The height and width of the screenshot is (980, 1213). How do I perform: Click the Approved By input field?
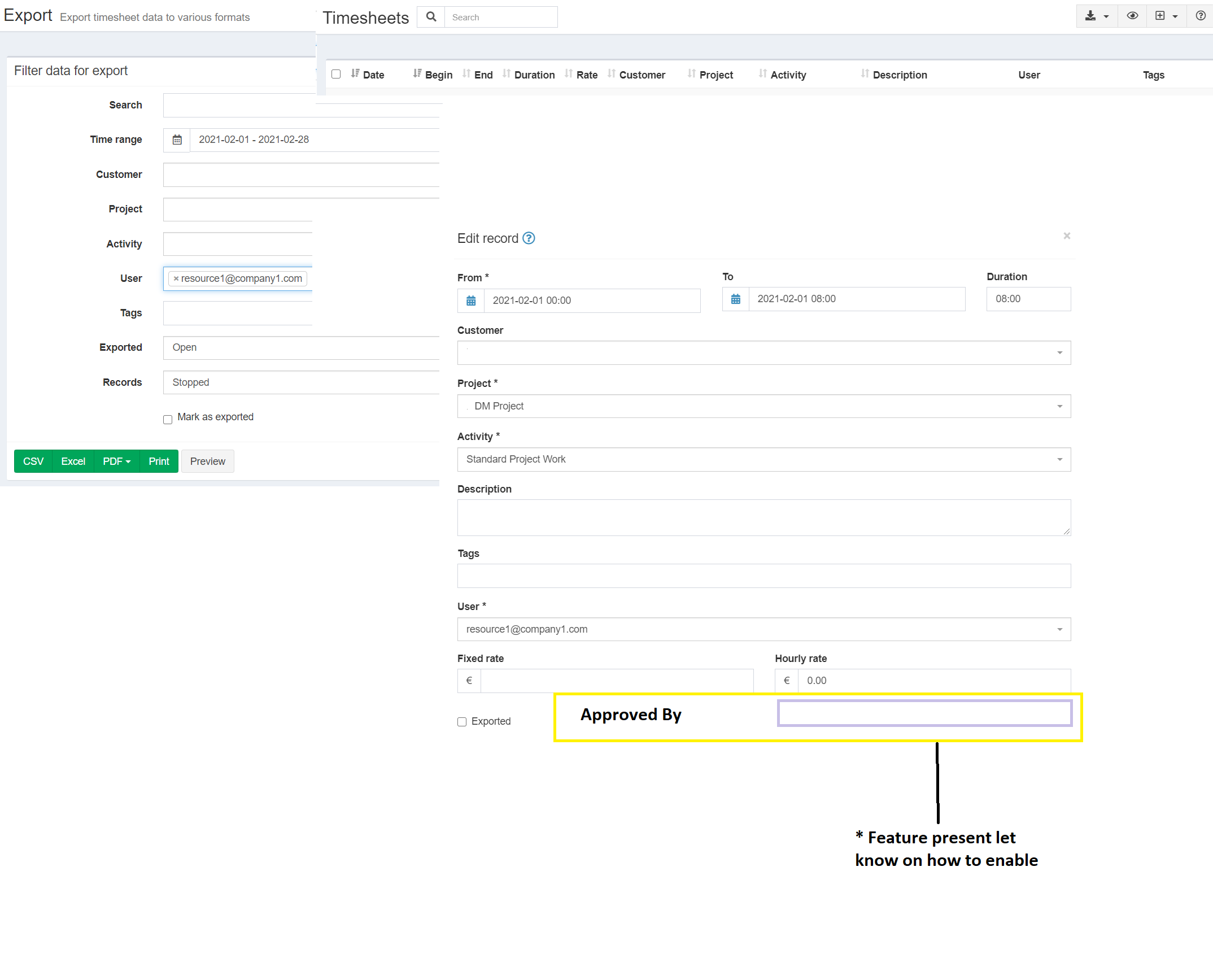pyautogui.click(x=924, y=713)
